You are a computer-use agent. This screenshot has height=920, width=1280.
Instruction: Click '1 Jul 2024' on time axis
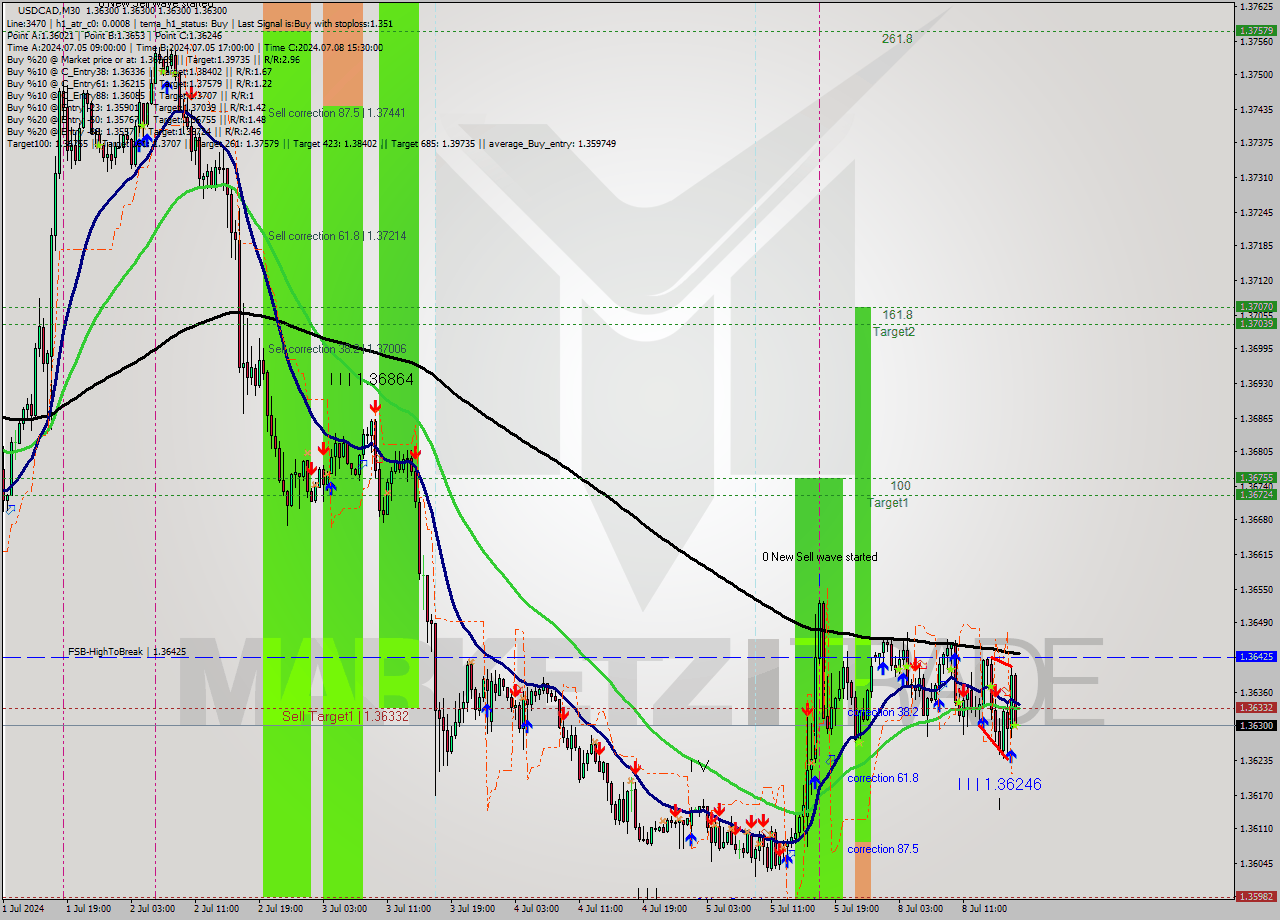(x=24, y=909)
